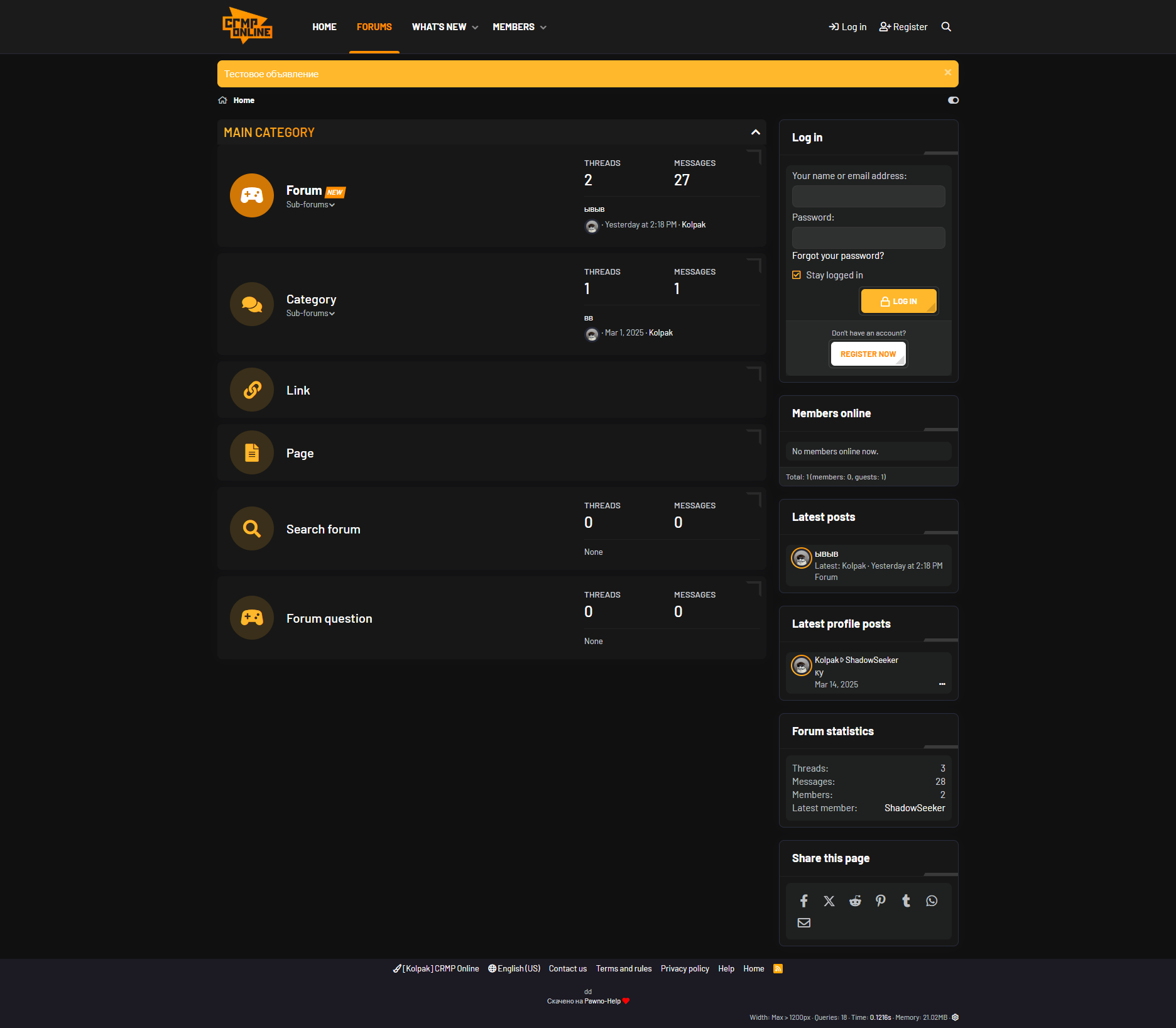Focus the name or email input field
The height and width of the screenshot is (1028, 1176).
point(868,196)
